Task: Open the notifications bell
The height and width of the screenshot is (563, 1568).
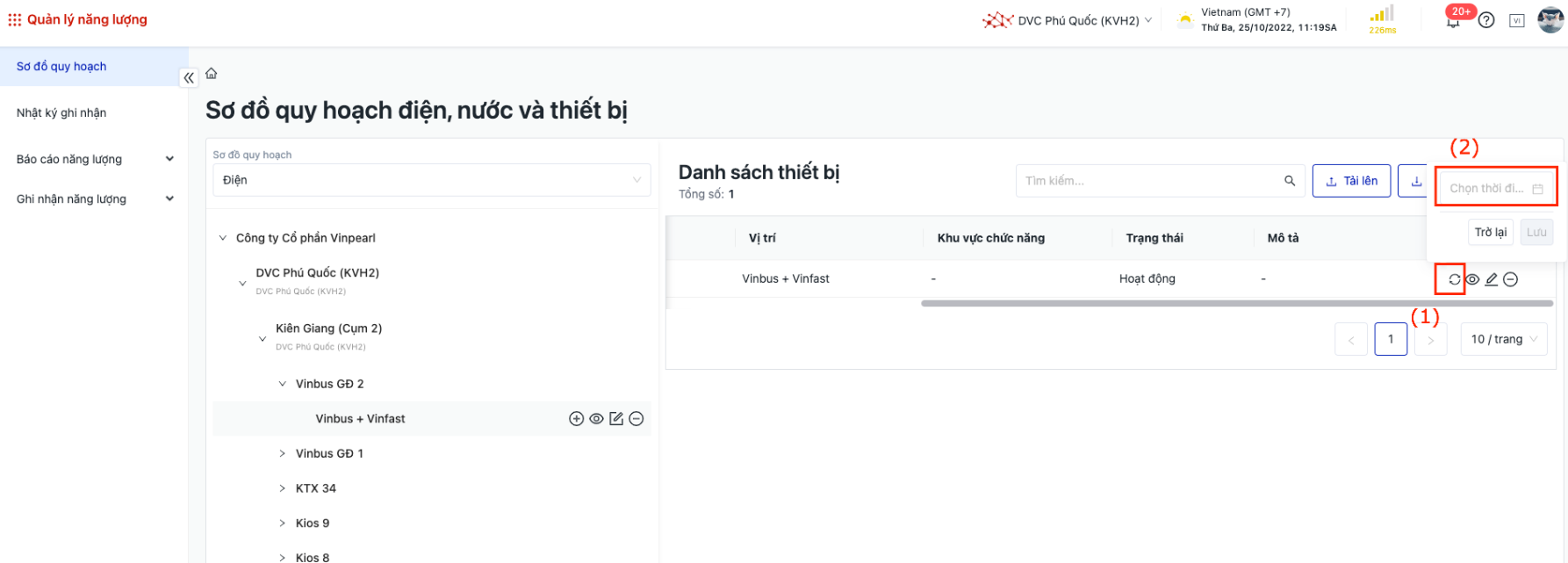Action: (1454, 21)
